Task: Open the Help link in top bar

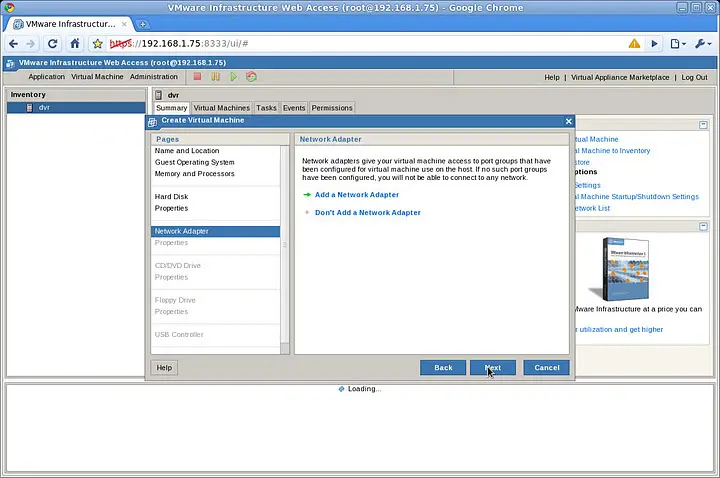Action: pyautogui.click(x=551, y=77)
